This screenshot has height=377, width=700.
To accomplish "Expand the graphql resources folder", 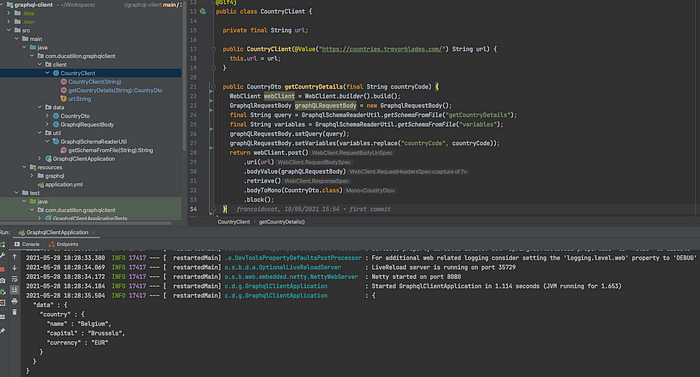I will click(x=32, y=176).
